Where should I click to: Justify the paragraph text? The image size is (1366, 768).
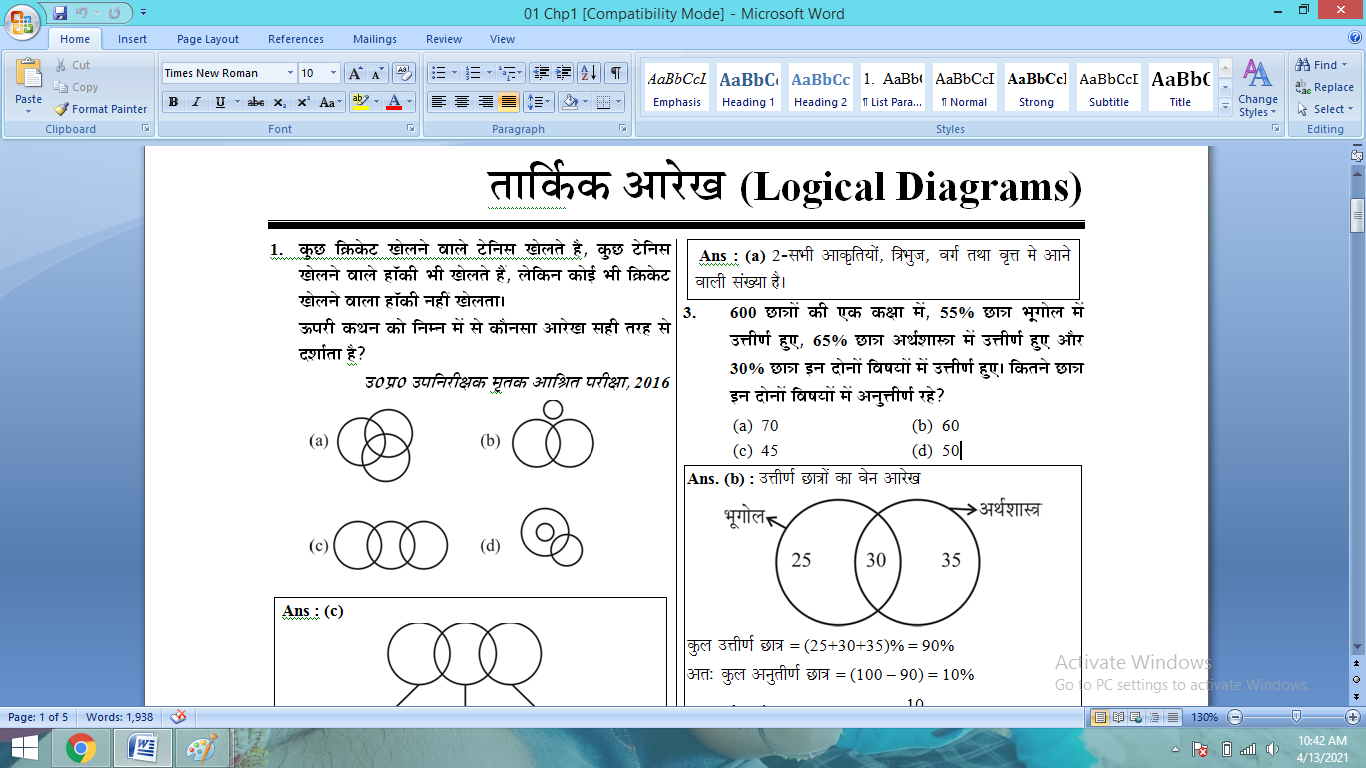[509, 102]
